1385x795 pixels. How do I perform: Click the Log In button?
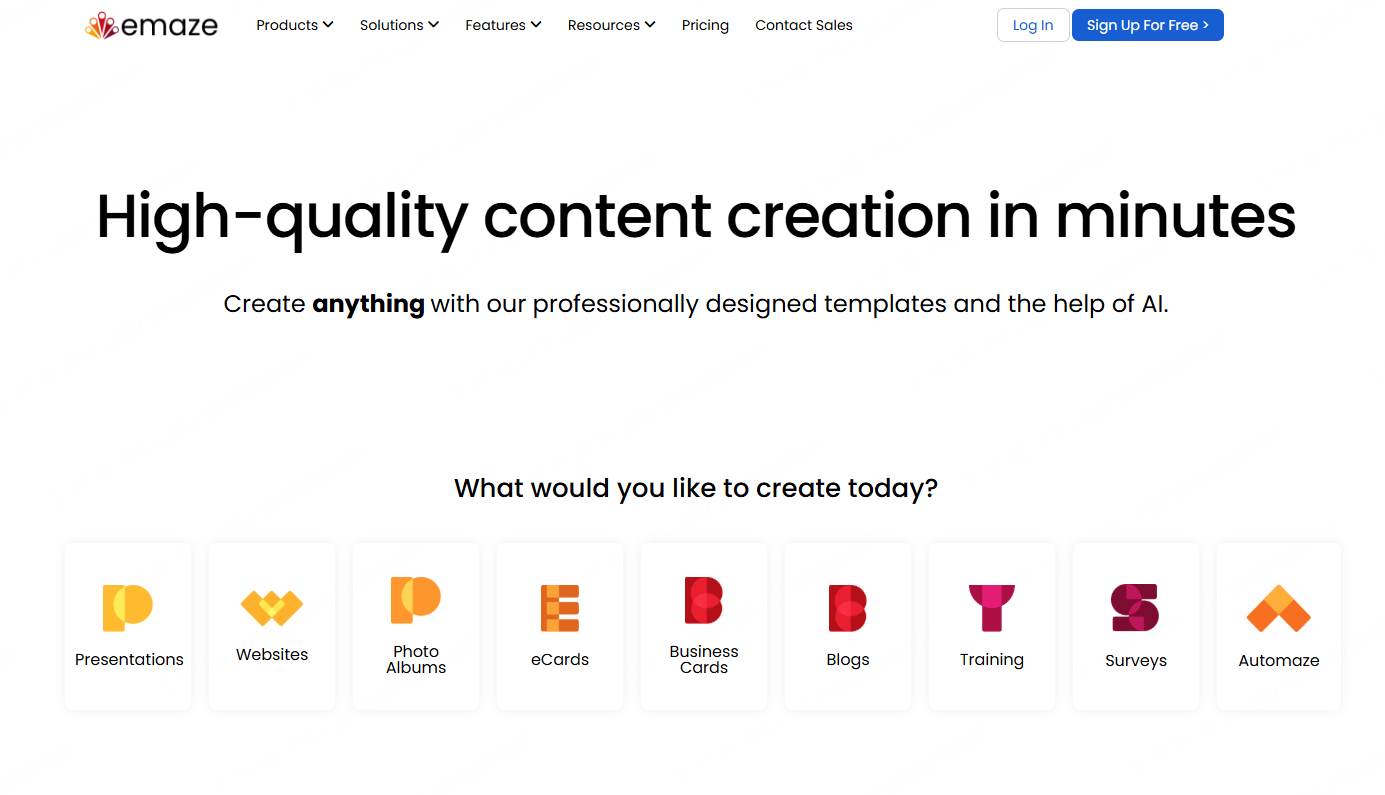pos(1033,25)
